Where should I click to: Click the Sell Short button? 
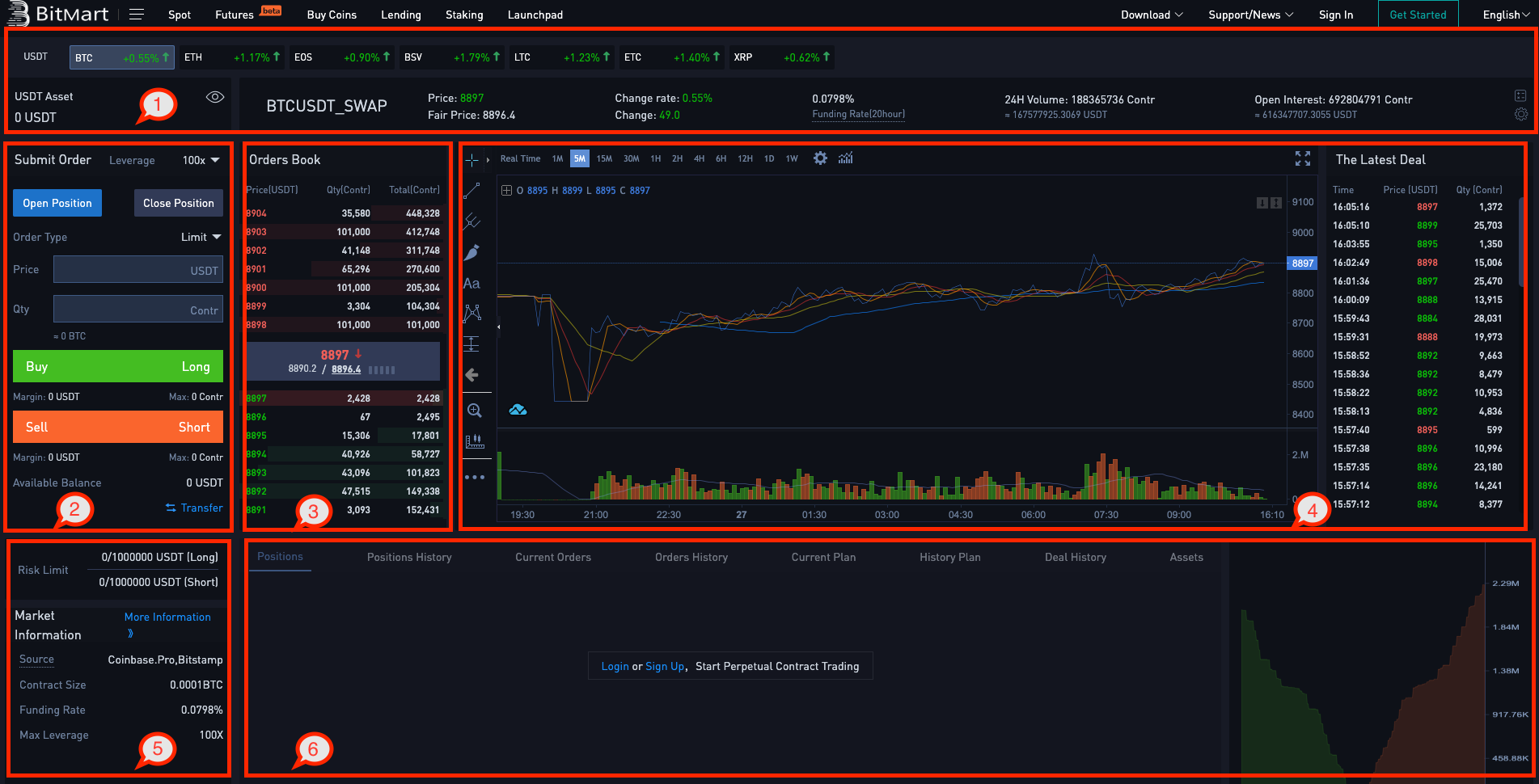point(118,427)
